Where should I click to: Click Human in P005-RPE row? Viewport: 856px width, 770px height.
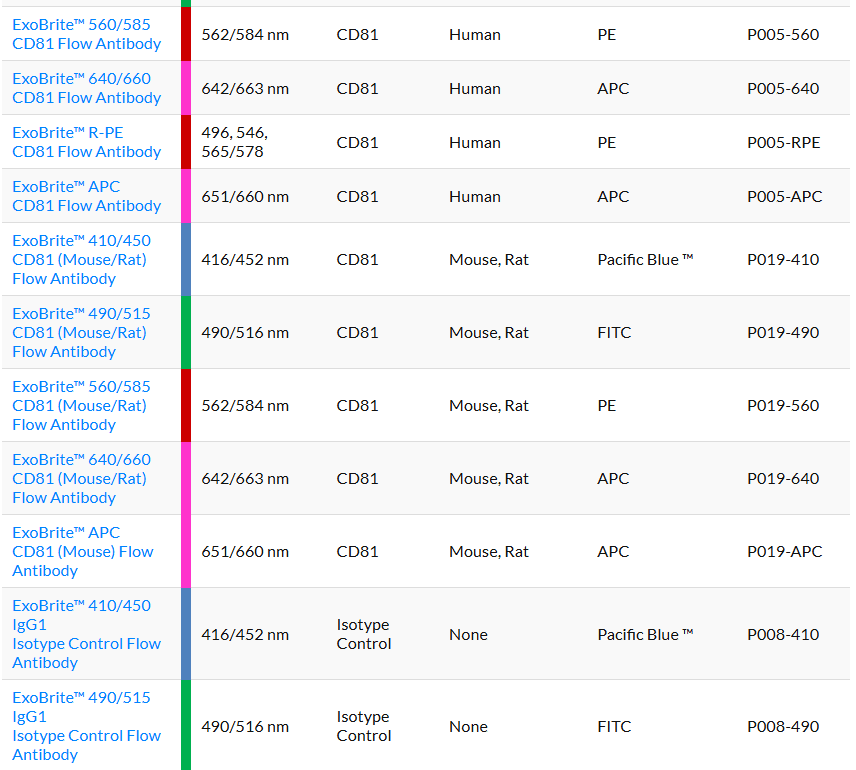[474, 143]
